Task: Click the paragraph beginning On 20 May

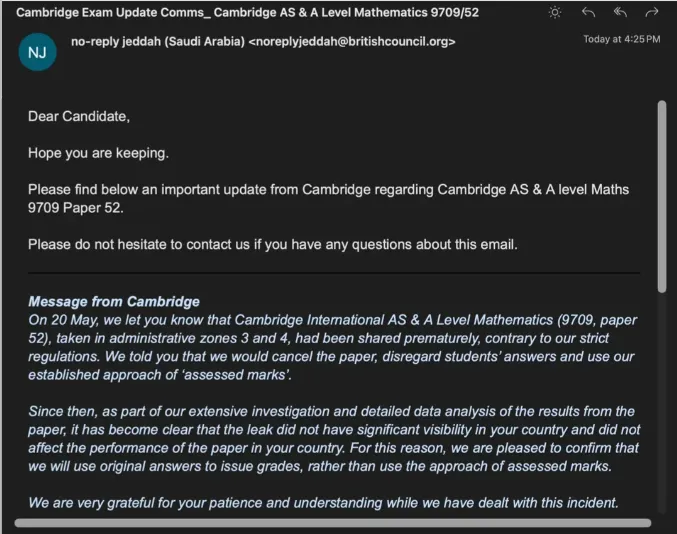Action: 332,347
